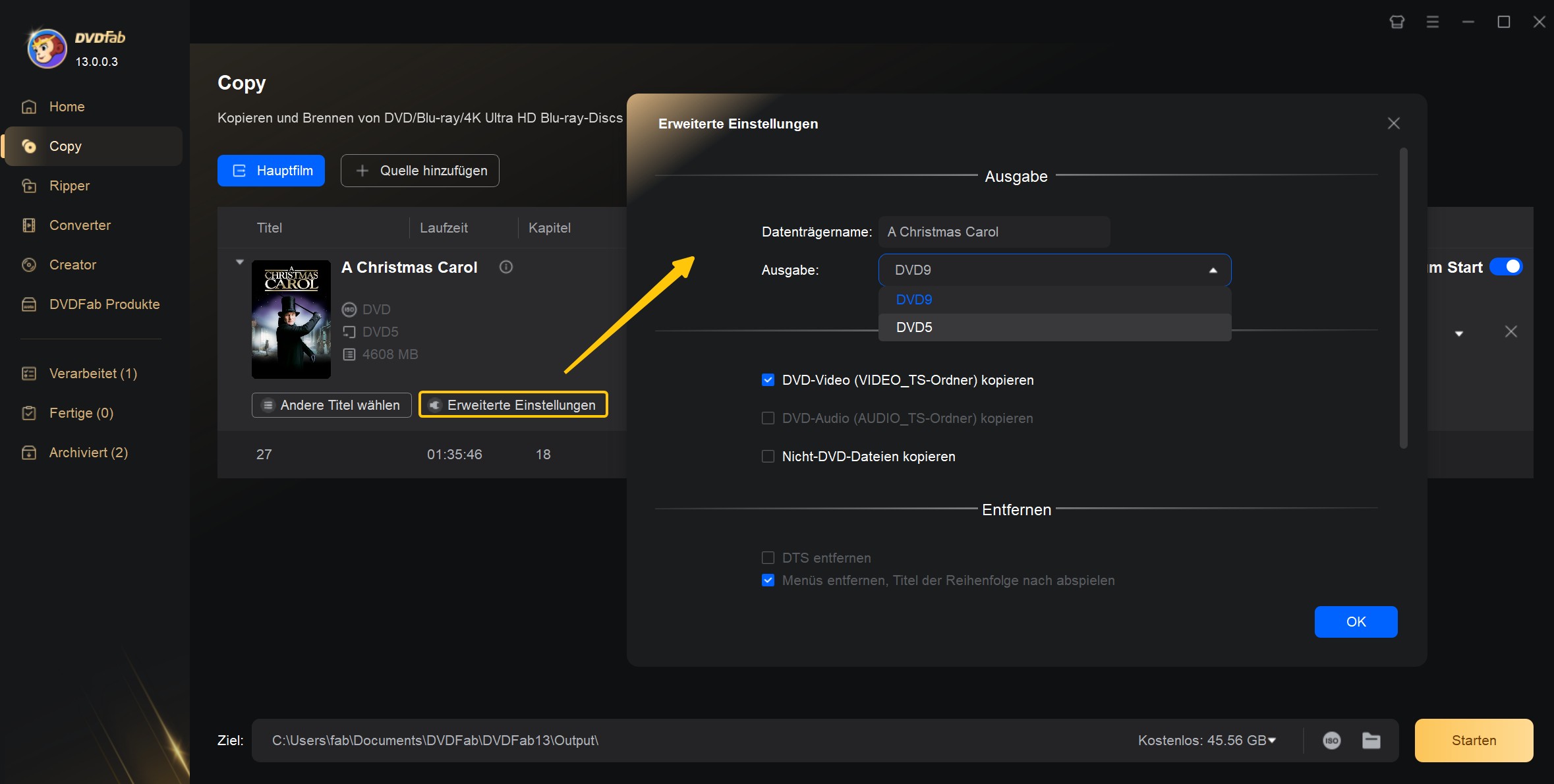Screen dimensions: 1554x784
Task: Open DVDFab Produkte page
Action: pos(104,304)
